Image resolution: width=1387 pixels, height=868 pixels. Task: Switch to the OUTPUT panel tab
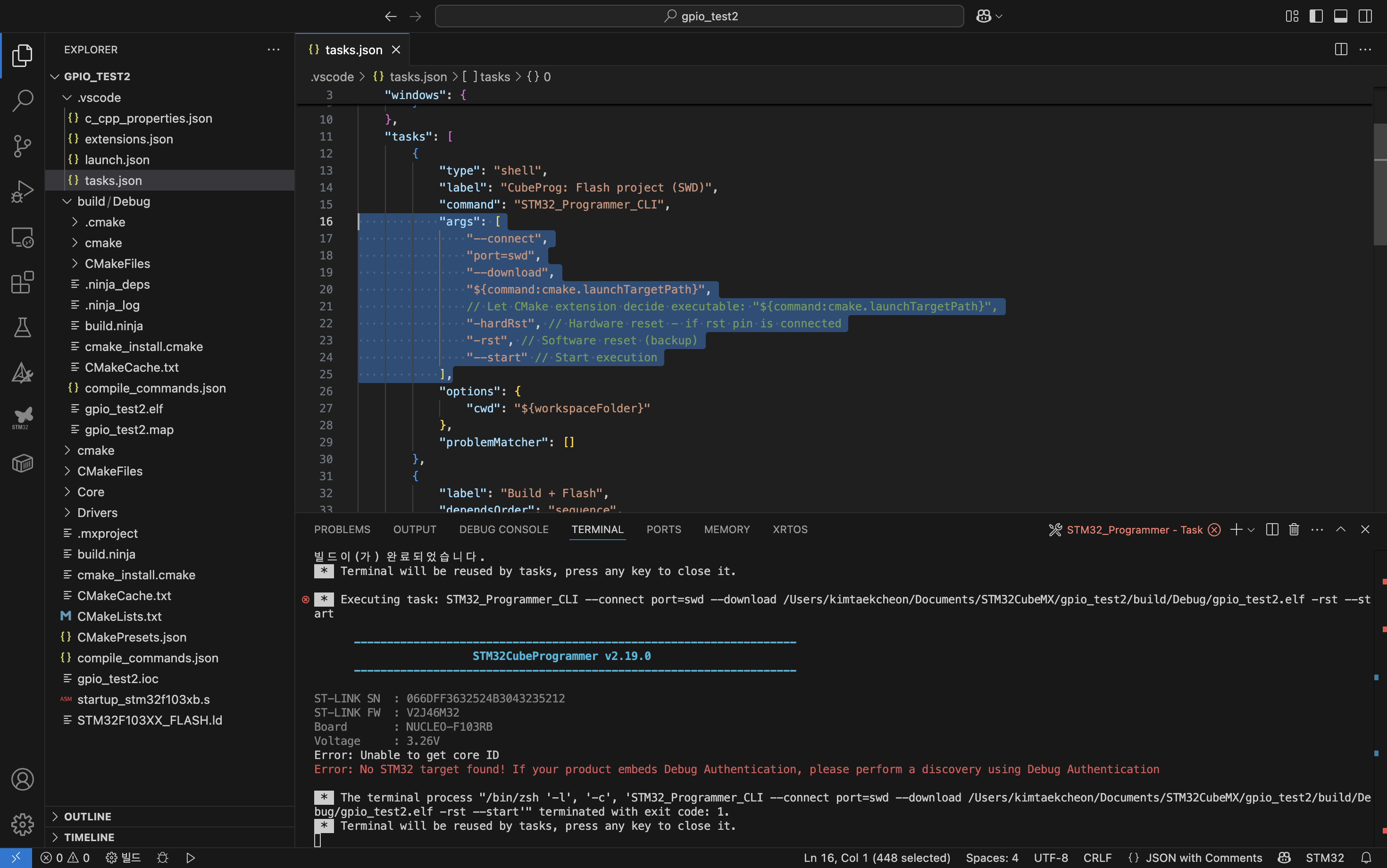(x=415, y=529)
